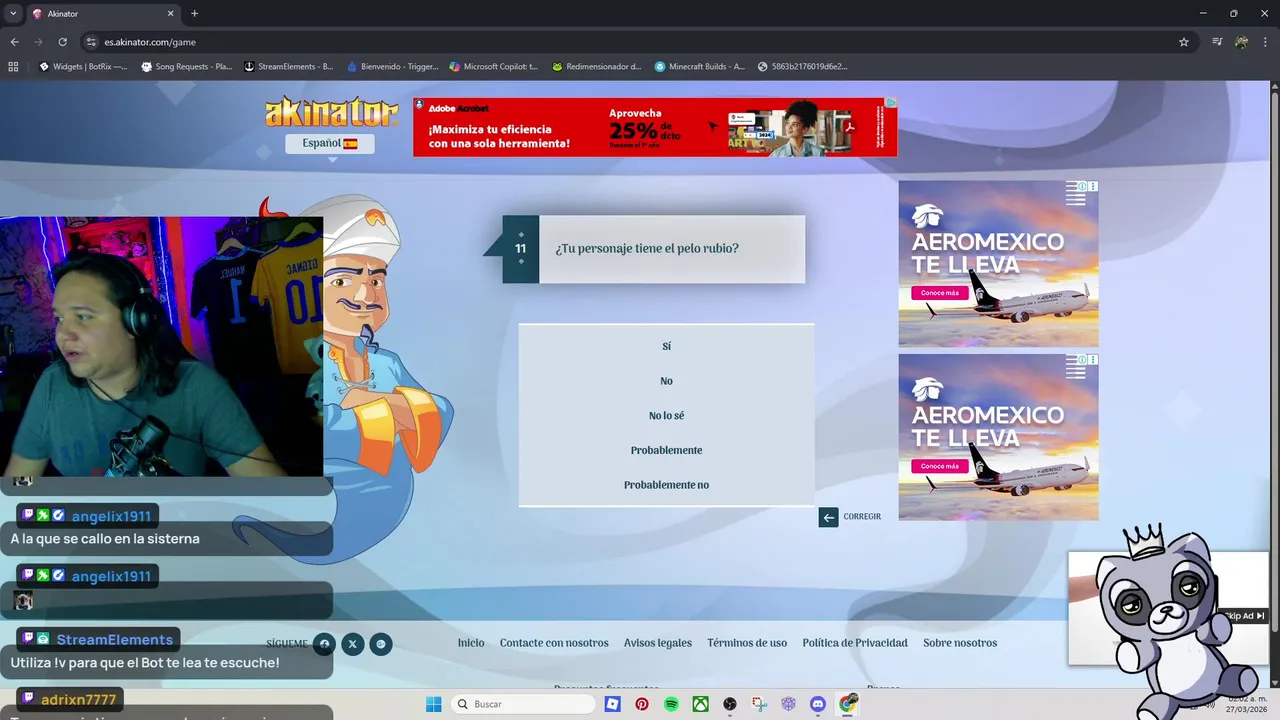
Task: Open OBS Studio from the taskbar
Action: [x=730, y=704]
